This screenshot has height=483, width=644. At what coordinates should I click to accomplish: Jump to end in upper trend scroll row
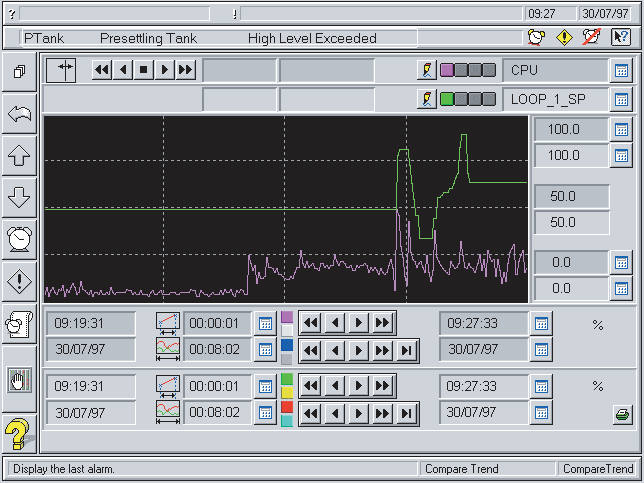click(406, 351)
